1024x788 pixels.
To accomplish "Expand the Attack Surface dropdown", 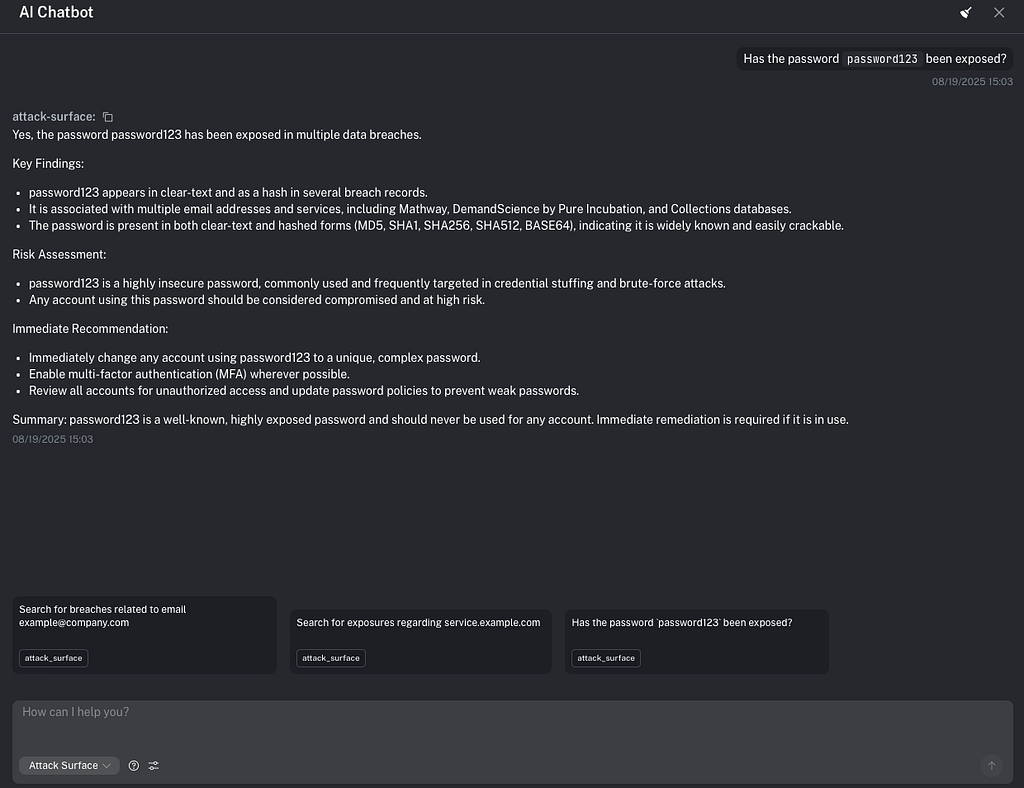I will pos(68,766).
